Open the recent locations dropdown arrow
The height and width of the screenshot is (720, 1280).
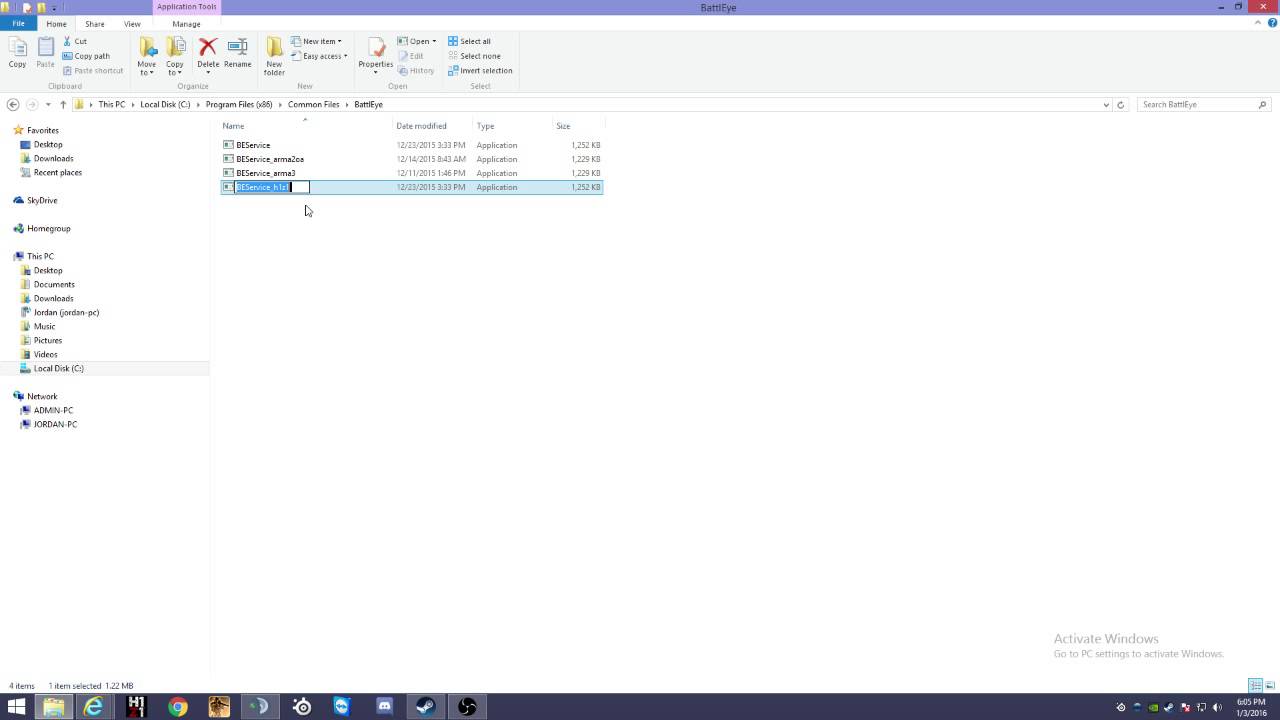[x=48, y=104]
